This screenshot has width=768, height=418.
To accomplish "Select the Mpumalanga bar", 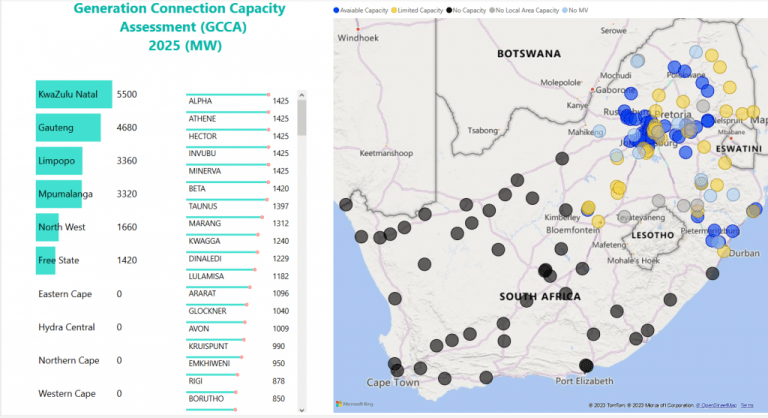I will [59, 194].
